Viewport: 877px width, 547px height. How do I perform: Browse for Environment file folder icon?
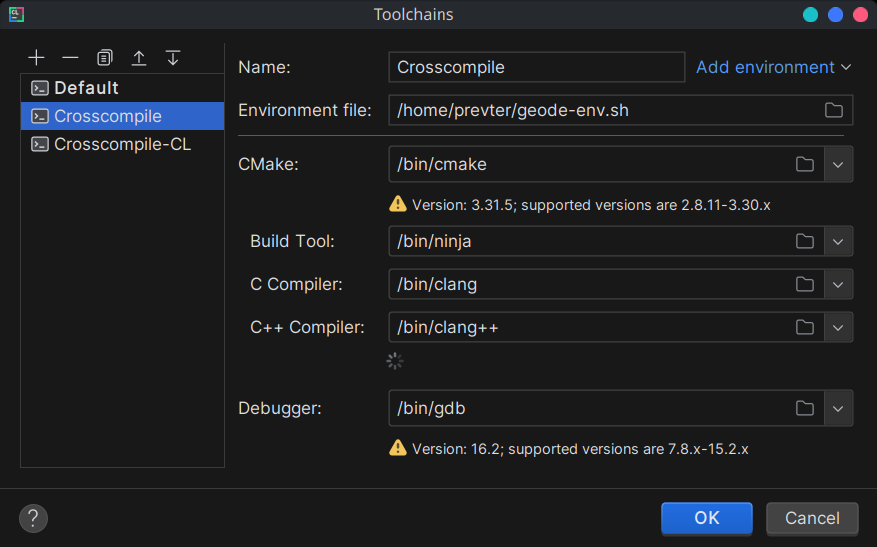[833, 110]
